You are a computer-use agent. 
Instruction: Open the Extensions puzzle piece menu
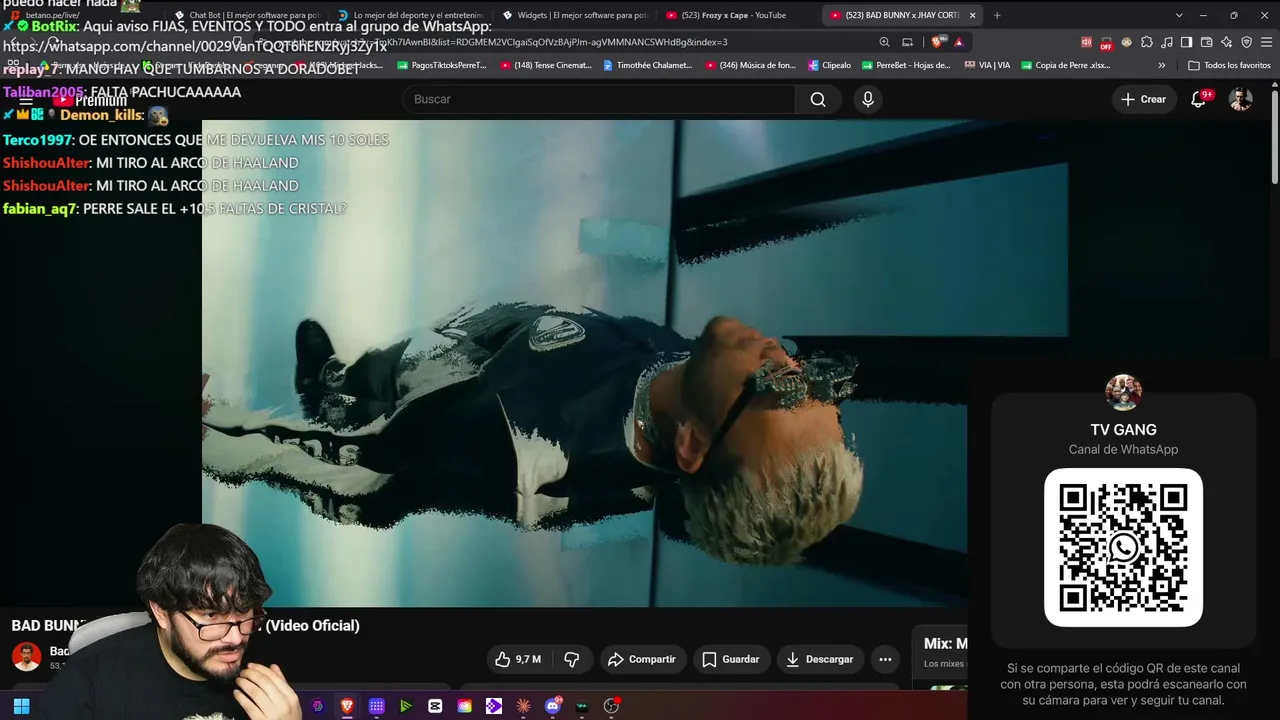(x=1147, y=42)
